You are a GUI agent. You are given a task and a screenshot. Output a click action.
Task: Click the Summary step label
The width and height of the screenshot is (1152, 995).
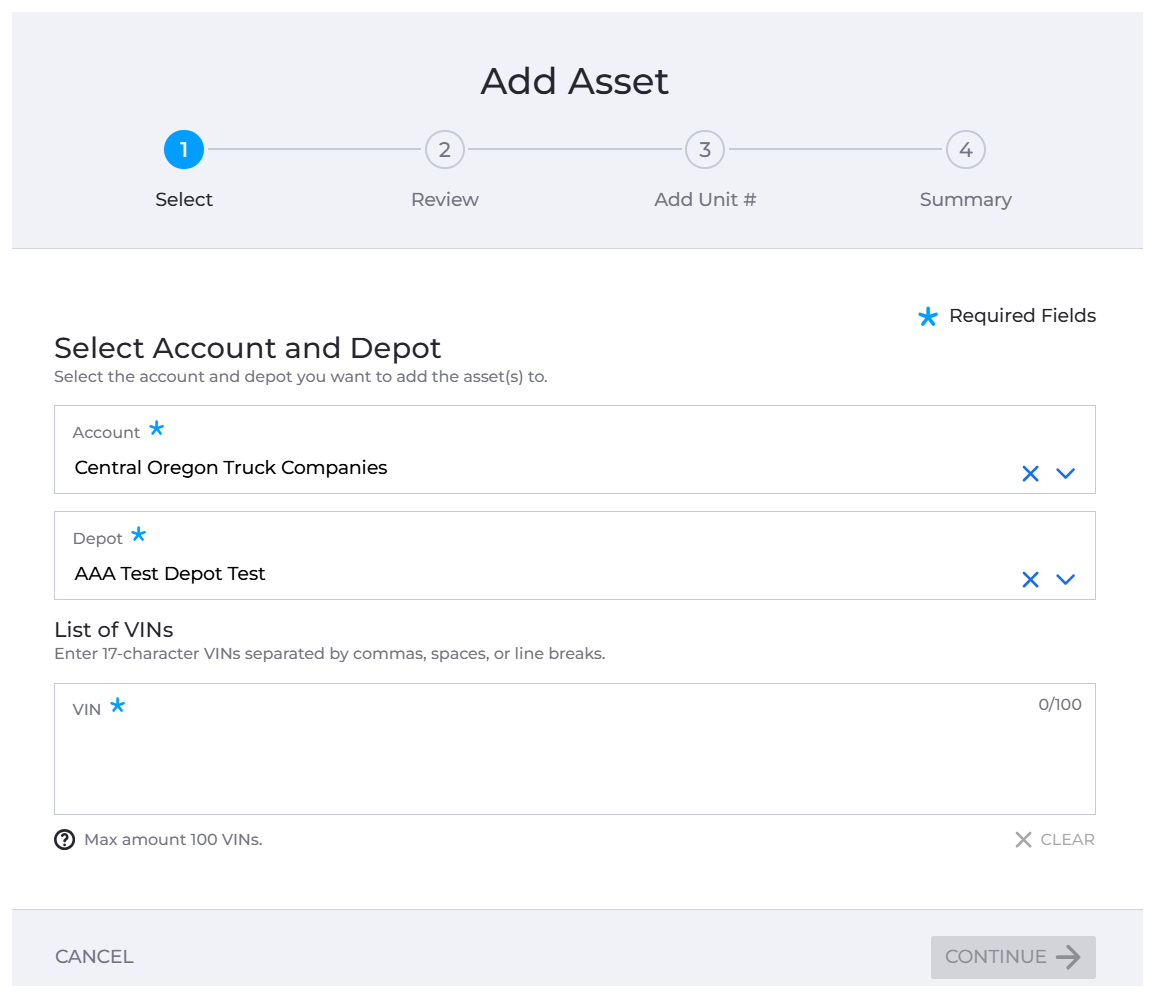click(965, 200)
